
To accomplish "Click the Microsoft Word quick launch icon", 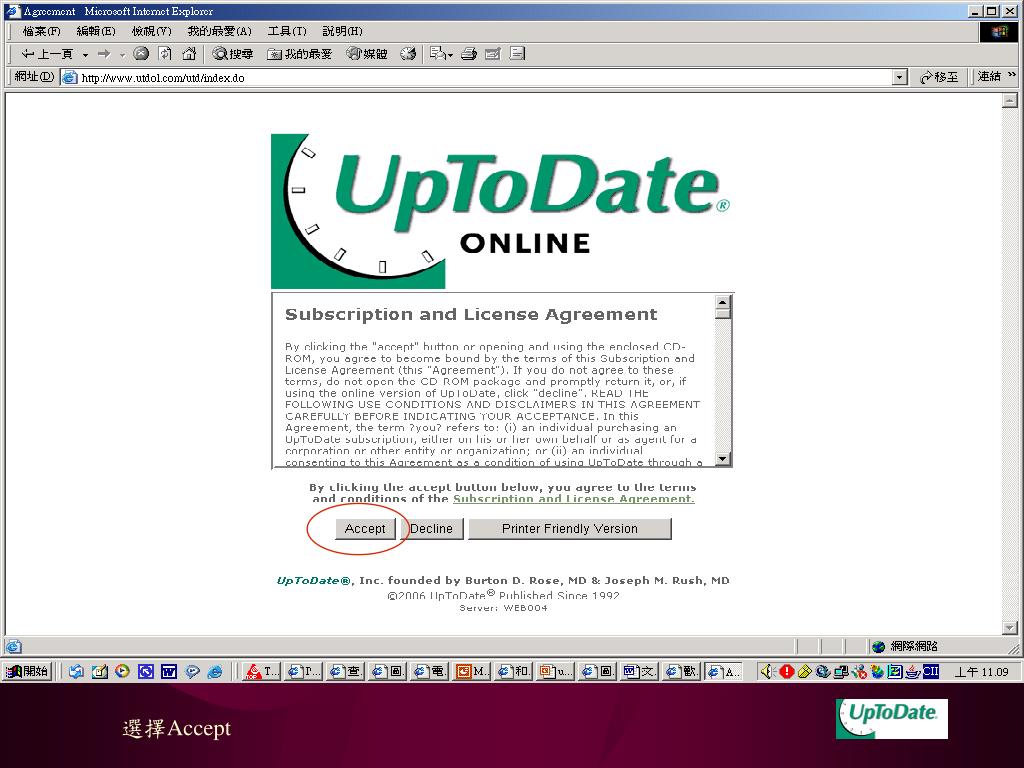I will pyautogui.click(x=169, y=671).
